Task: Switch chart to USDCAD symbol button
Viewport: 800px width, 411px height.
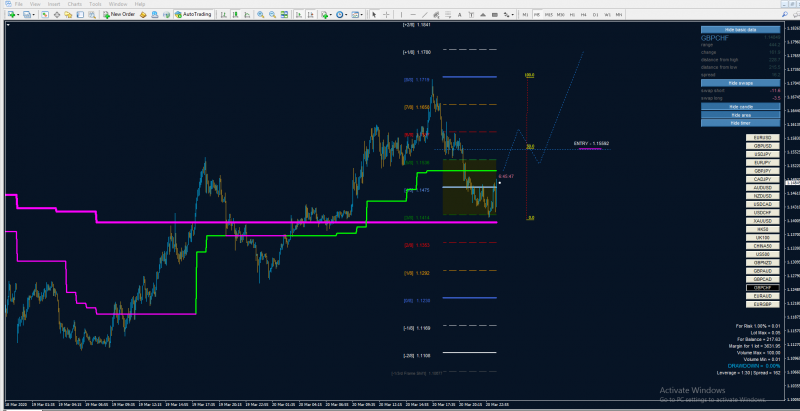Action: 763,204
